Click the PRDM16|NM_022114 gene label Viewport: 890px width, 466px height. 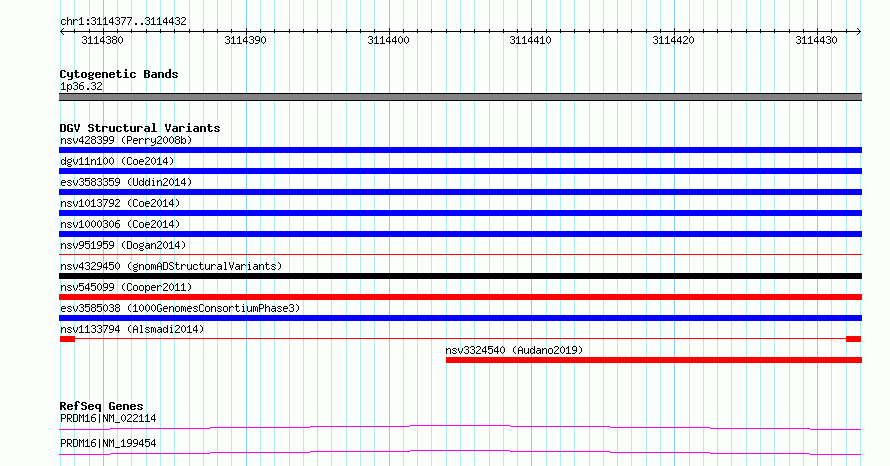pyautogui.click(x=108, y=418)
